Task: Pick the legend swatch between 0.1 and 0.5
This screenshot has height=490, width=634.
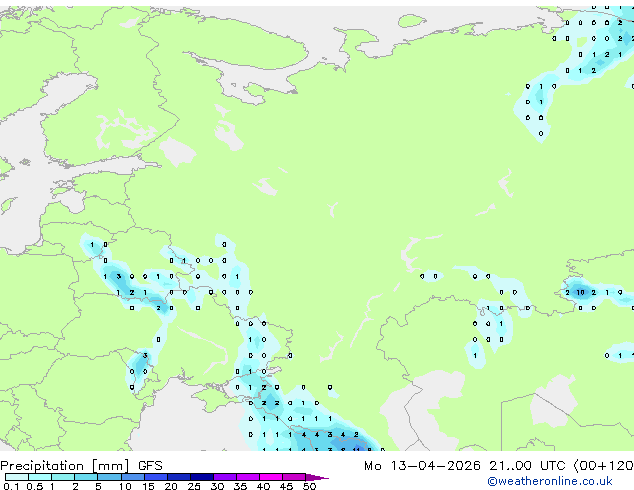Action: (17, 477)
